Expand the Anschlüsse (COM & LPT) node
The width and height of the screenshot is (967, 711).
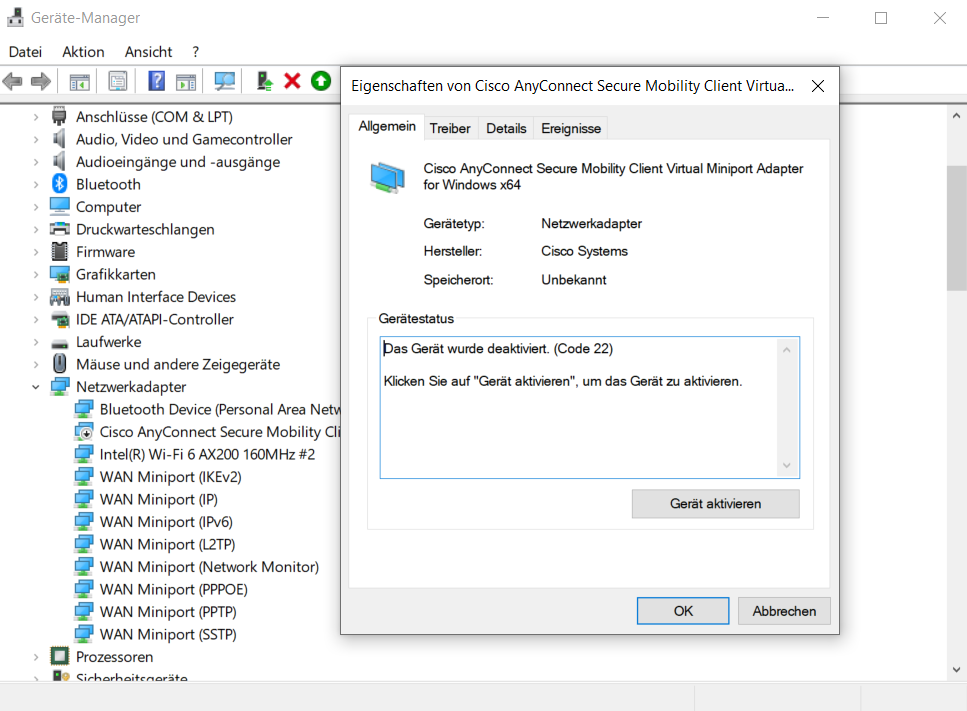coord(36,117)
